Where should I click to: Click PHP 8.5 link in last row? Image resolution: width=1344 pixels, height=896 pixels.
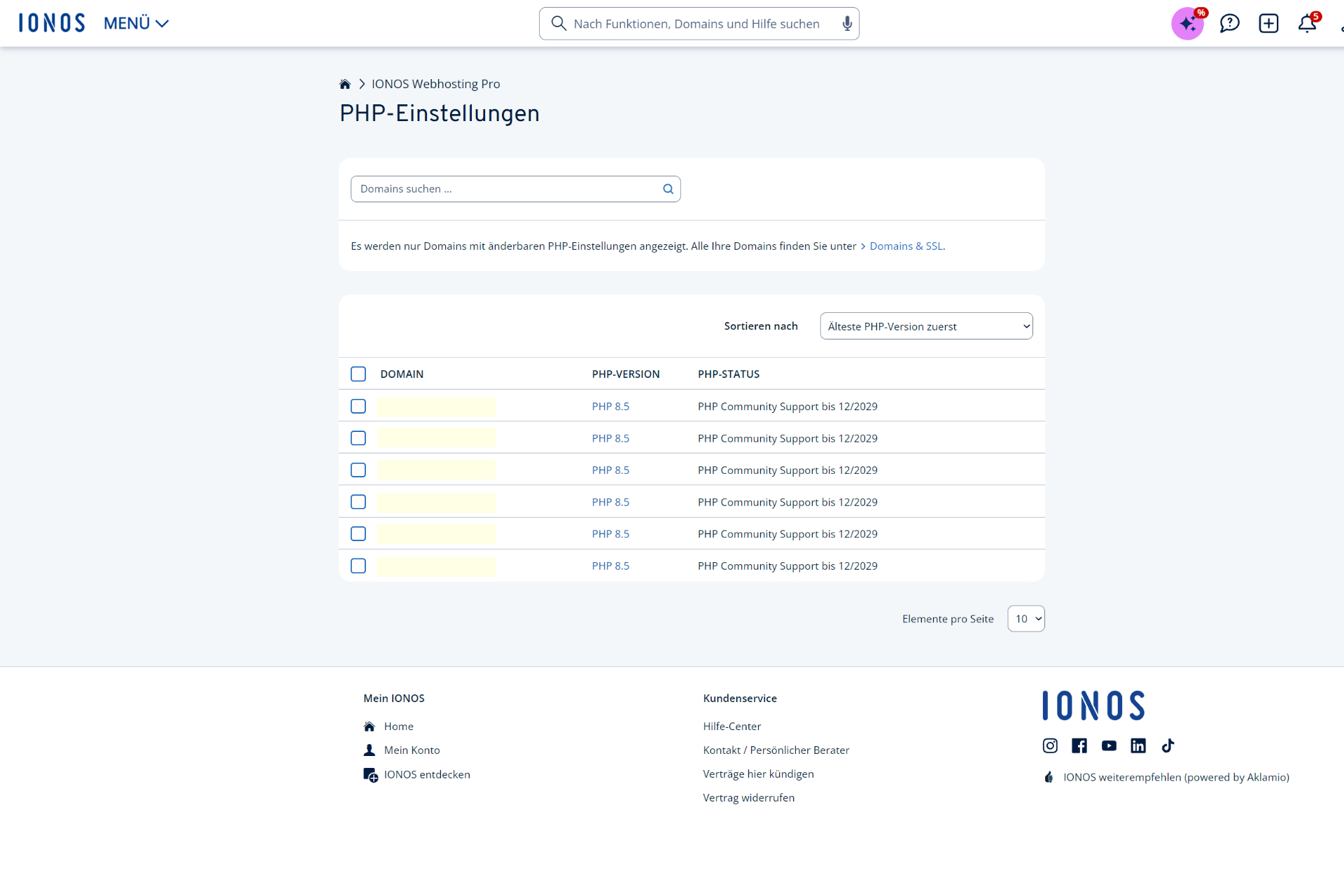click(610, 566)
